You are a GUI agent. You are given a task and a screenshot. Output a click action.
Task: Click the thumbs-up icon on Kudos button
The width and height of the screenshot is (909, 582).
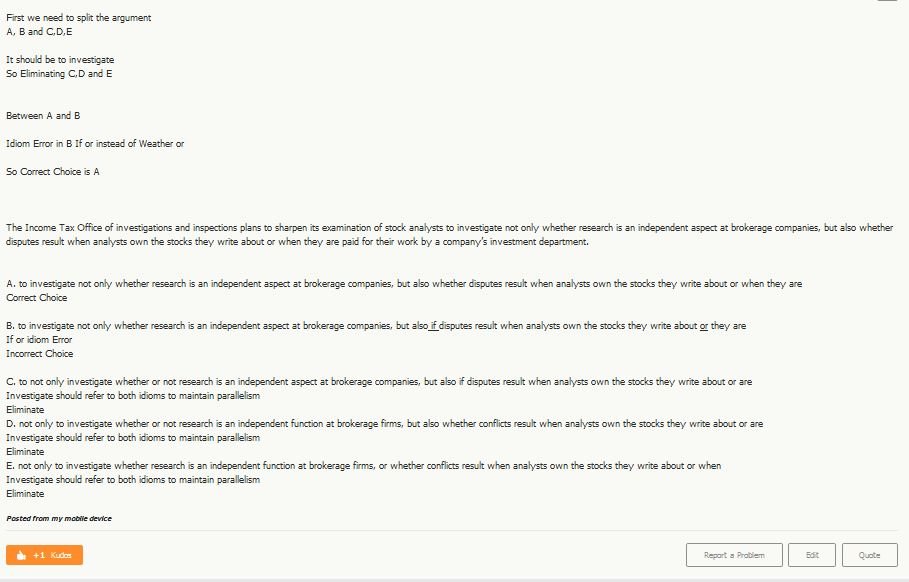click(20, 555)
